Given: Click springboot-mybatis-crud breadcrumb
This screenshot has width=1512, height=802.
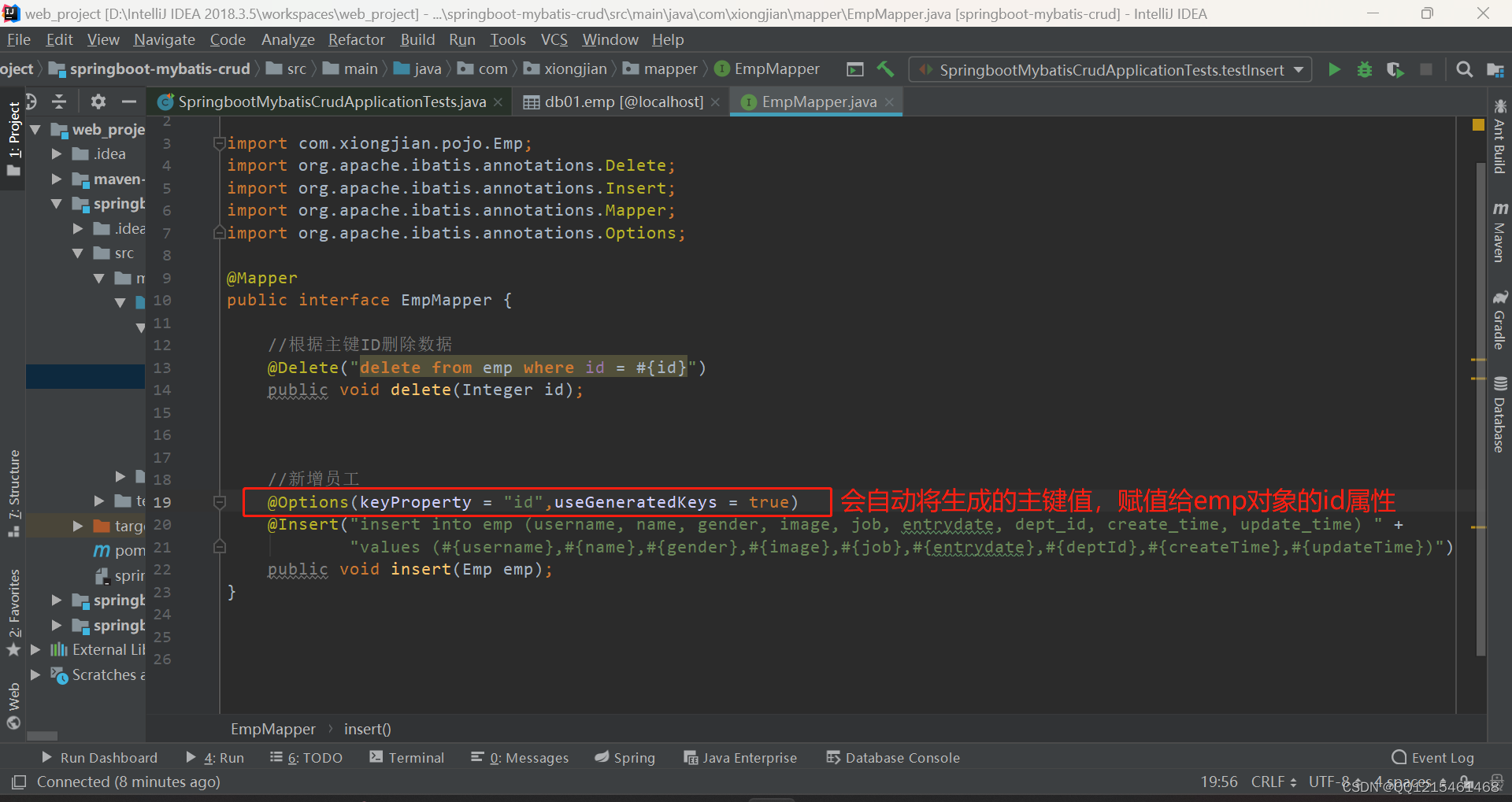Looking at the screenshot, I should [x=150, y=69].
